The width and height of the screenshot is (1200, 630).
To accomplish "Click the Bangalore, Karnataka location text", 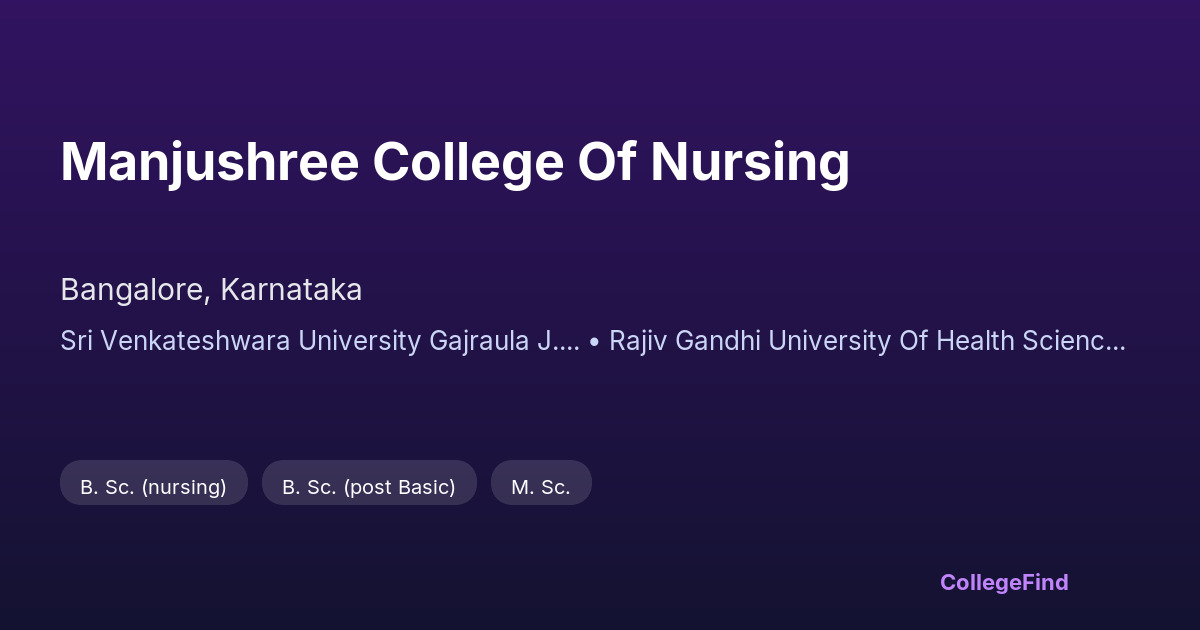I will 211,290.
